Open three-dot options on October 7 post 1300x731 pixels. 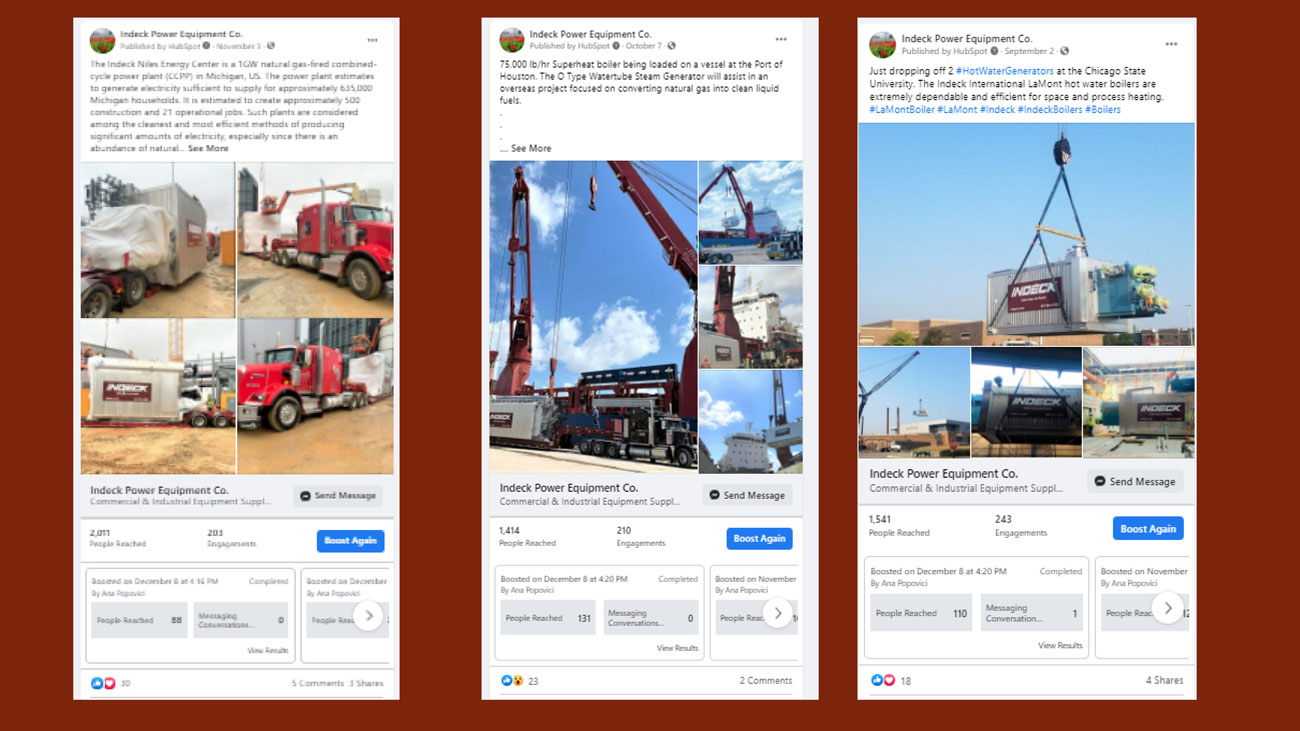tap(781, 40)
